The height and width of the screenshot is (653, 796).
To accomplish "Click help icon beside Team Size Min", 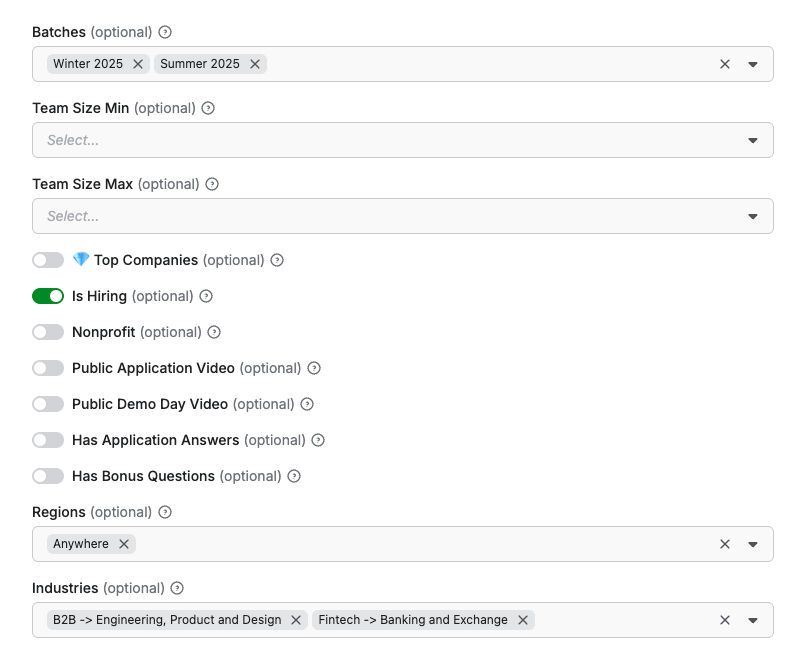I will point(208,108).
